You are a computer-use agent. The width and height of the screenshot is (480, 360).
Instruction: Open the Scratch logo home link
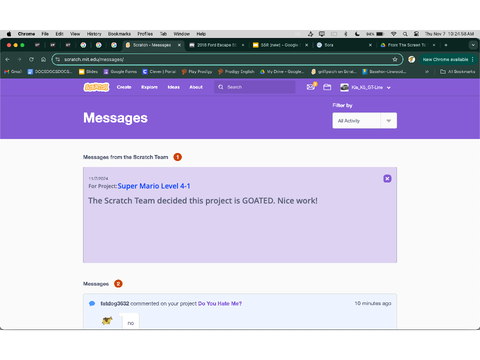coord(96,87)
